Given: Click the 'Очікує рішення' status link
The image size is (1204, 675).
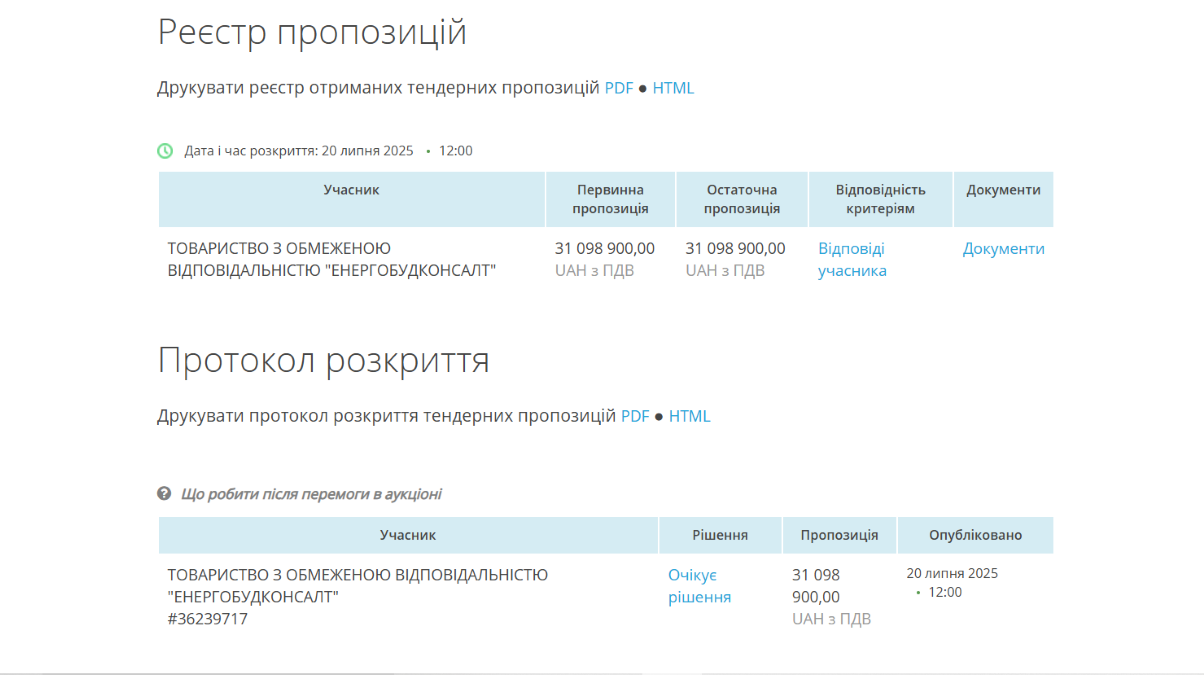Looking at the screenshot, I should pos(699,586).
